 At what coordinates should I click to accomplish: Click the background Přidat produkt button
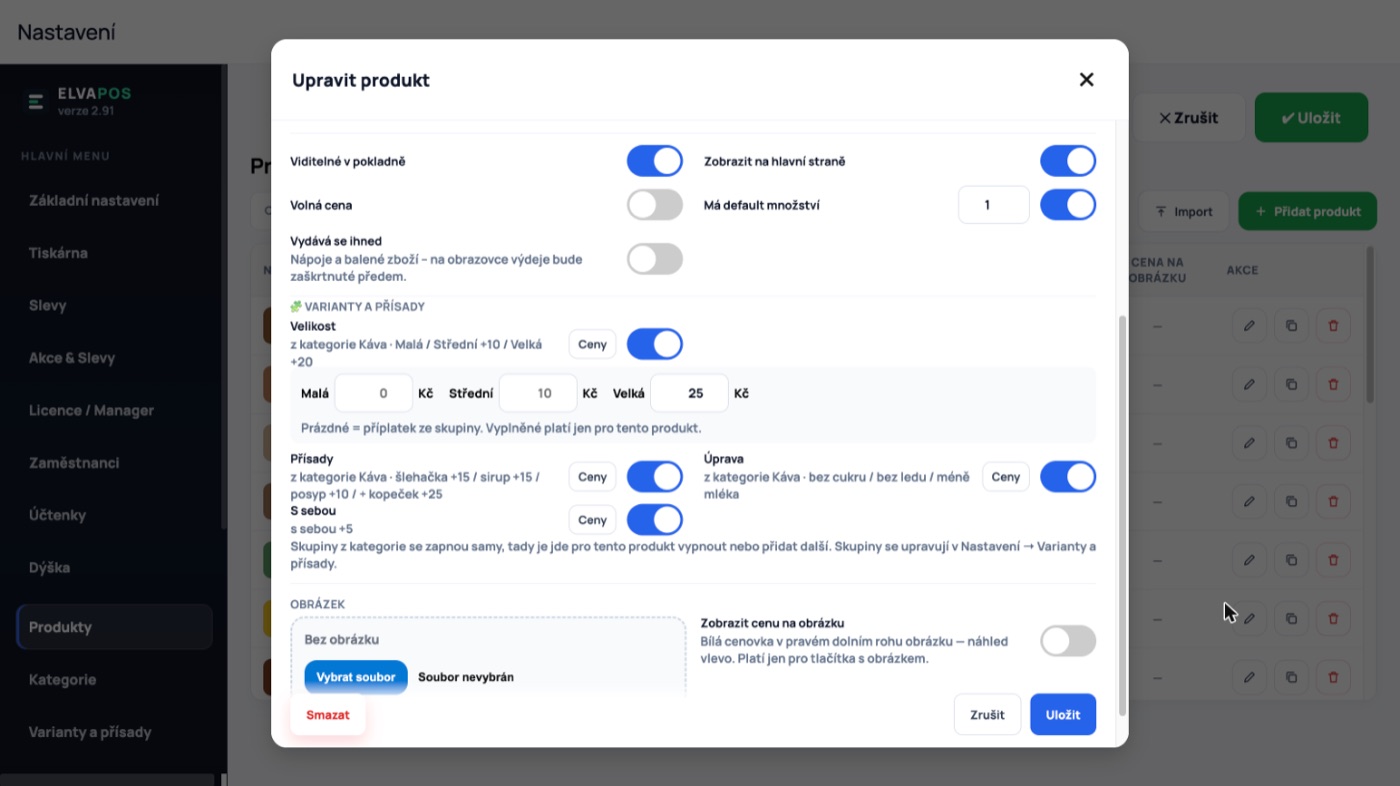(x=1308, y=212)
